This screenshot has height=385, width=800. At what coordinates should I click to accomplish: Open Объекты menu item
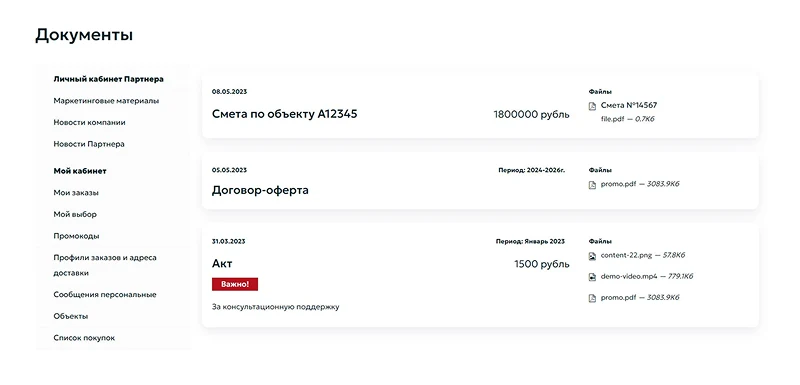click(x=70, y=316)
